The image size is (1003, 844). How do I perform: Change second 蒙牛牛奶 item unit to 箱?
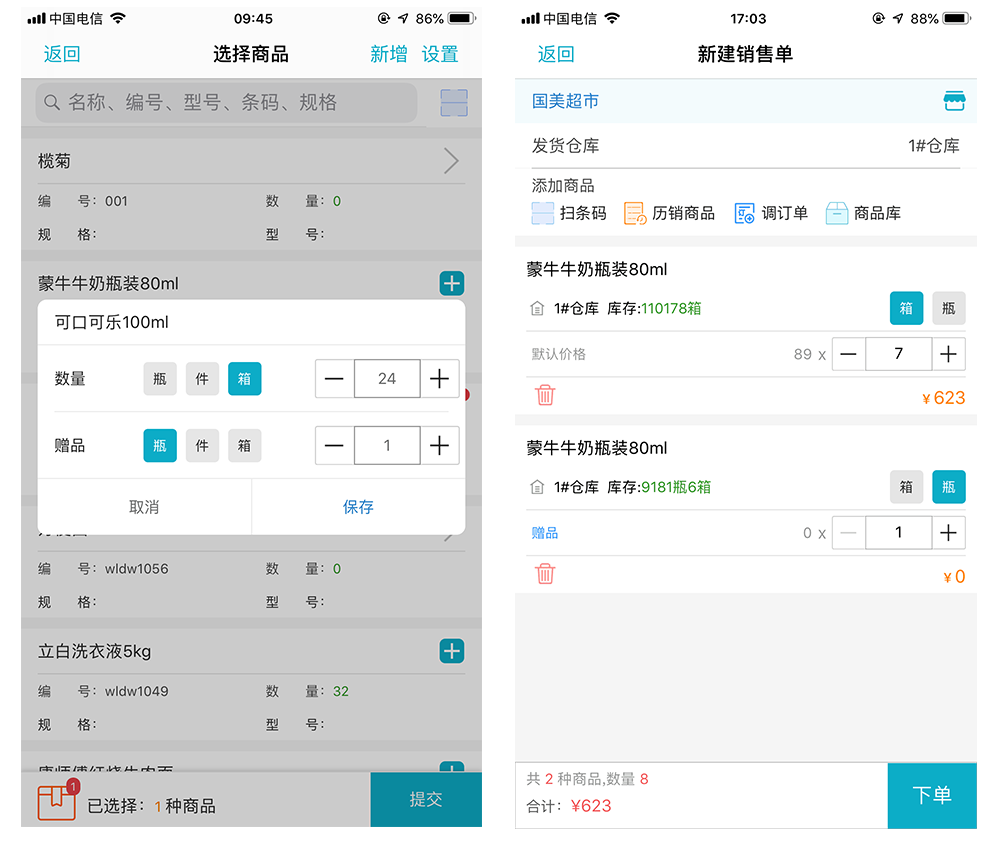(906, 487)
